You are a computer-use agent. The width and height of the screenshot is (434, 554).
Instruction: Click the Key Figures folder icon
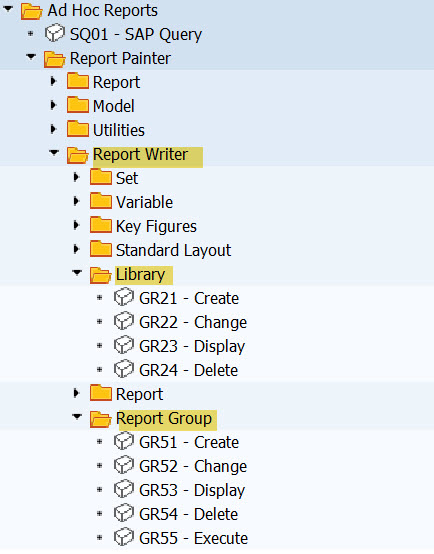101,225
